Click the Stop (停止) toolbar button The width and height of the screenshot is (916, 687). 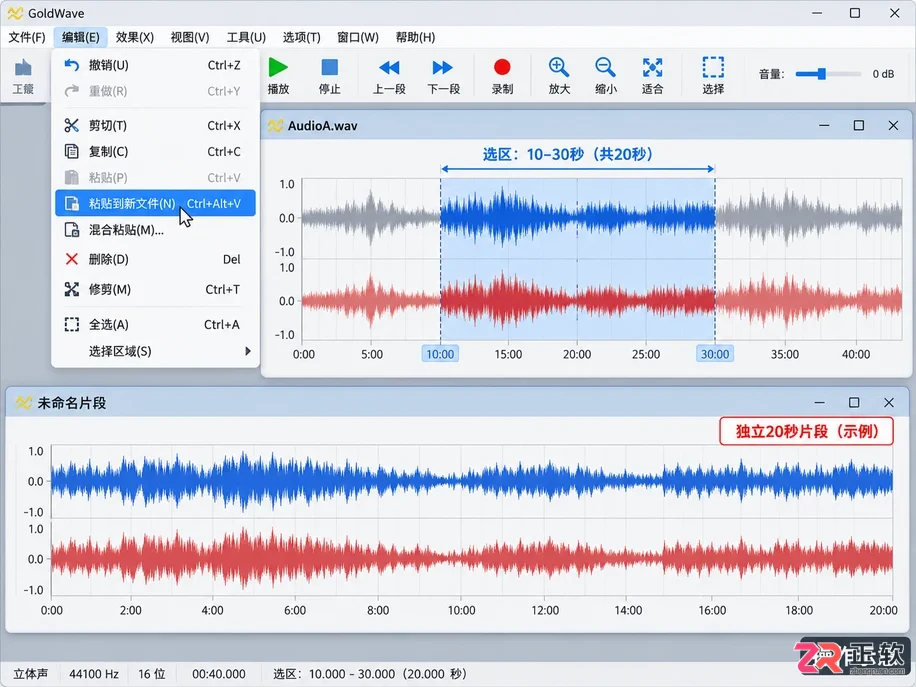pos(329,75)
